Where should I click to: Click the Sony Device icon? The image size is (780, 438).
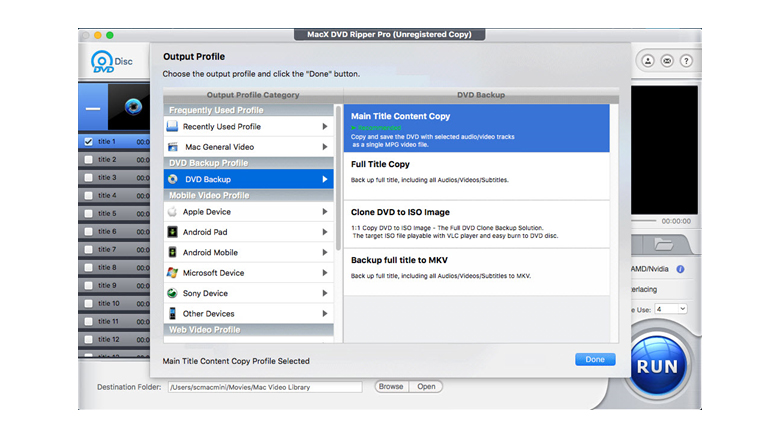click(172, 293)
